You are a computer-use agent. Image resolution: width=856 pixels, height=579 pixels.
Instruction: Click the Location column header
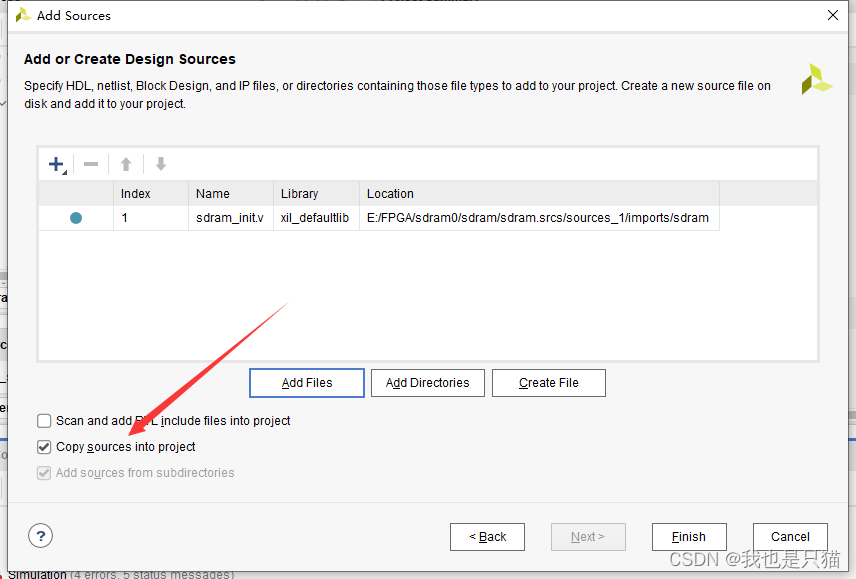pyautogui.click(x=539, y=194)
